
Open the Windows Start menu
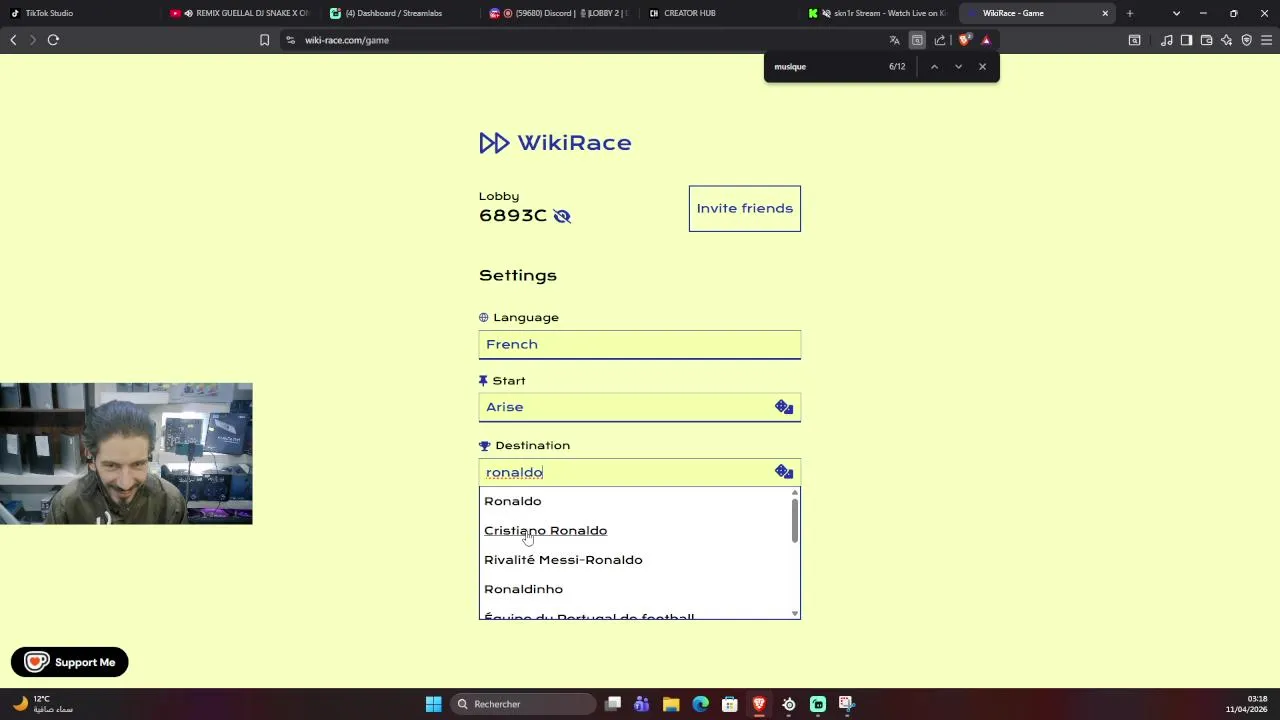433,704
